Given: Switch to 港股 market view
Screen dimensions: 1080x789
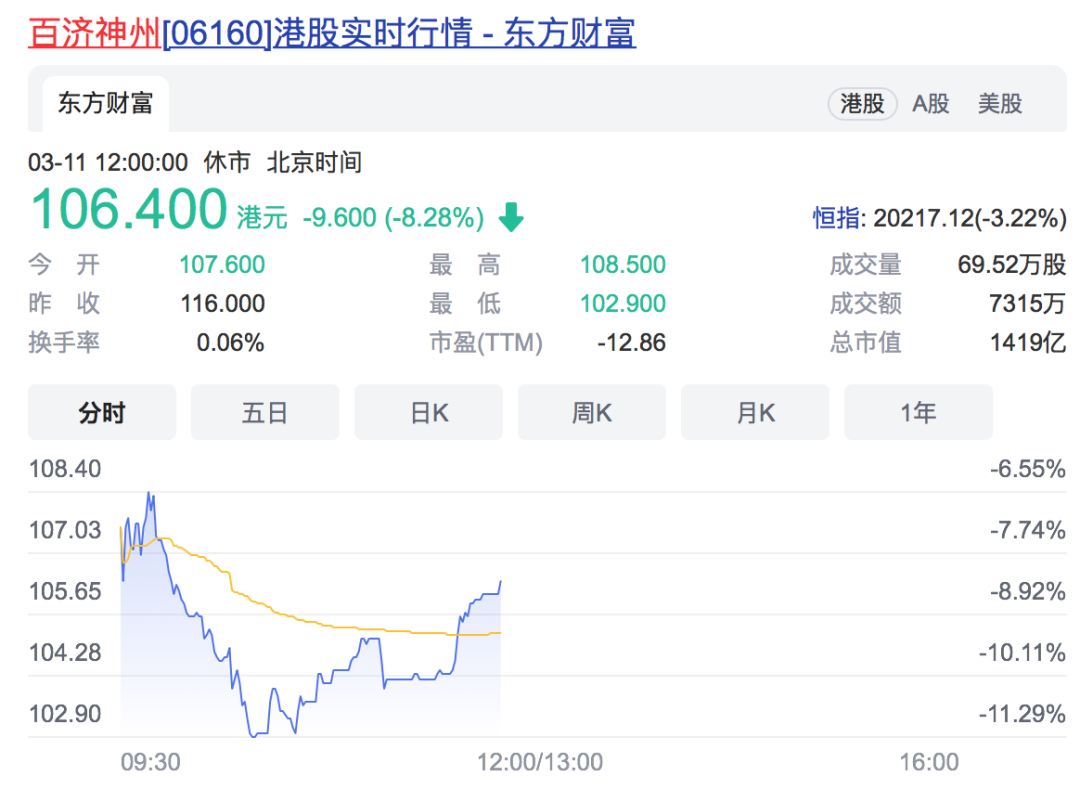Looking at the screenshot, I should 862,103.
